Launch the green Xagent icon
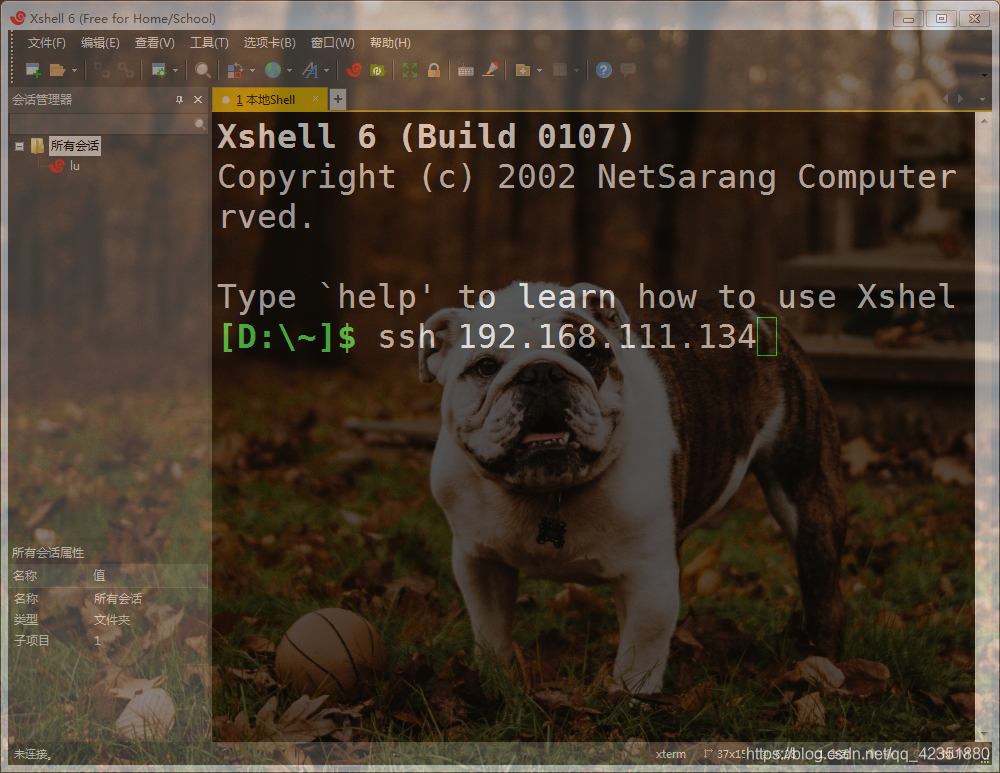This screenshot has height=773, width=1000. (x=378, y=70)
